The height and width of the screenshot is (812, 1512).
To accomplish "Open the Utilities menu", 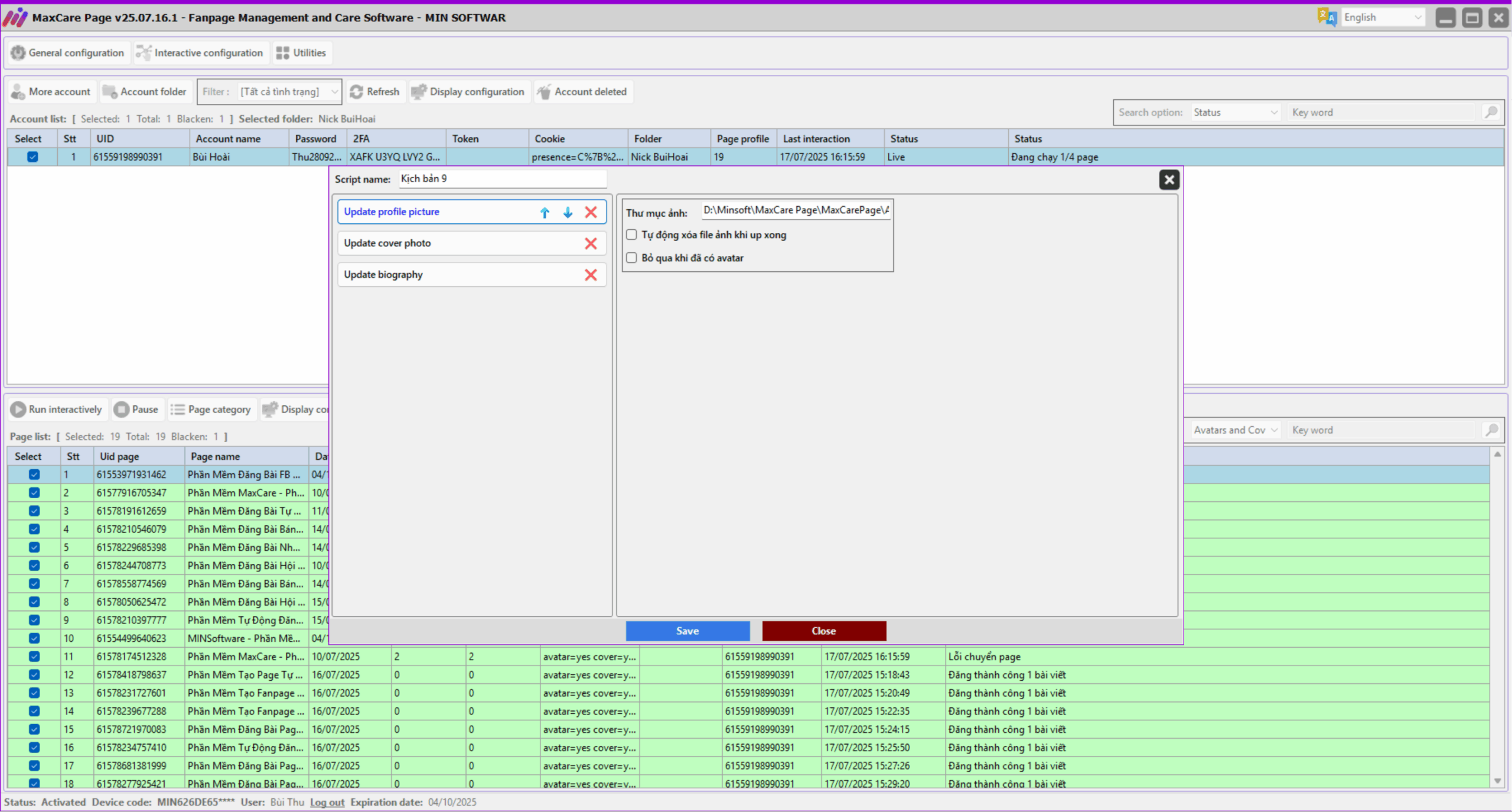I will (x=302, y=53).
